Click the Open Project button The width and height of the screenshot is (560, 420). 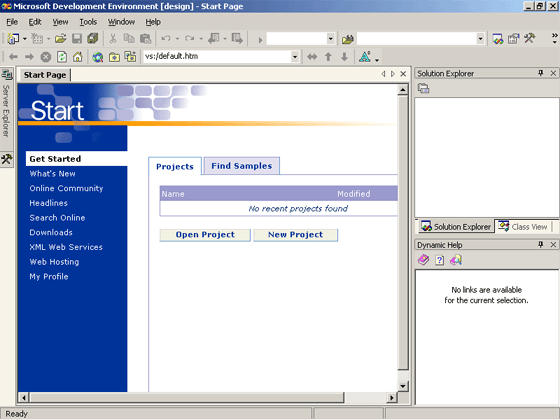tap(205, 235)
